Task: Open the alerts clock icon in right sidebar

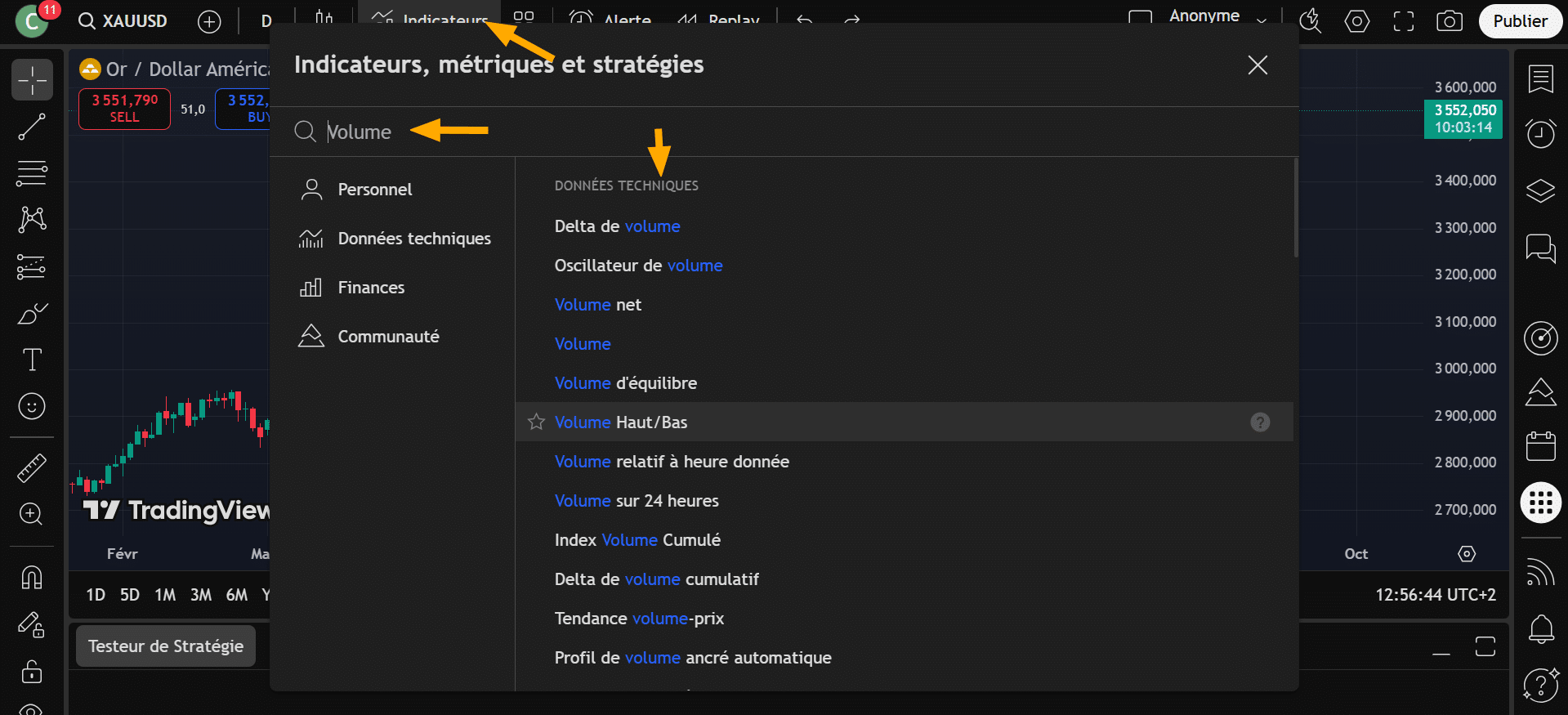Action: coord(1540,133)
